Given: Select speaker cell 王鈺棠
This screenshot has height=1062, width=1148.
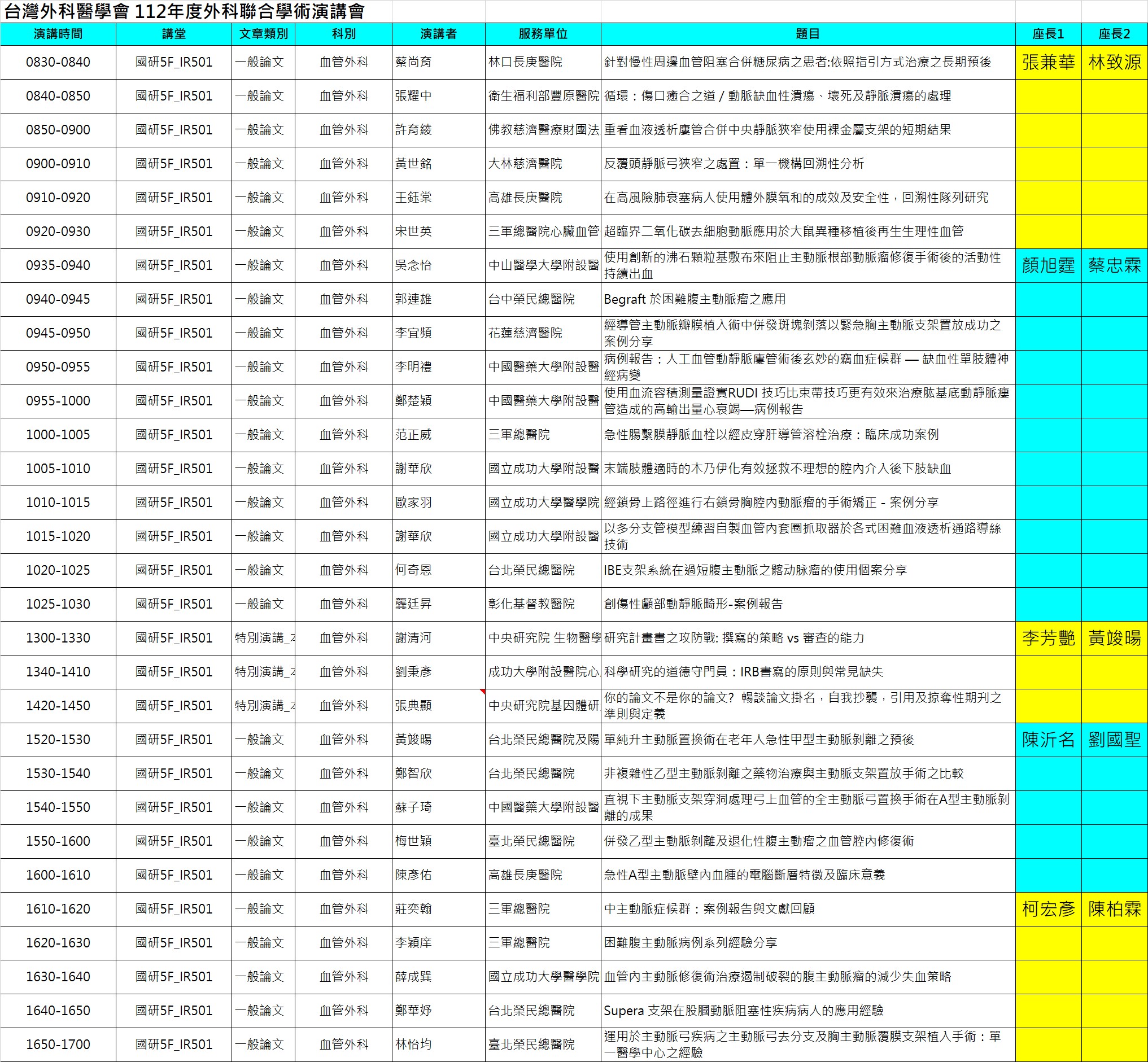Looking at the screenshot, I should pyautogui.click(x=439, y=198).
